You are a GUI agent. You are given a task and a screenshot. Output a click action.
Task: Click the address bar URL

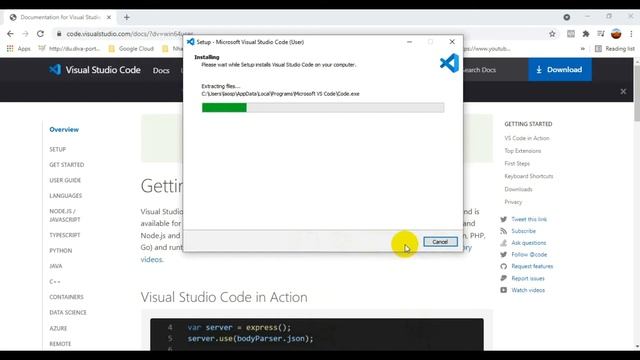130,34
